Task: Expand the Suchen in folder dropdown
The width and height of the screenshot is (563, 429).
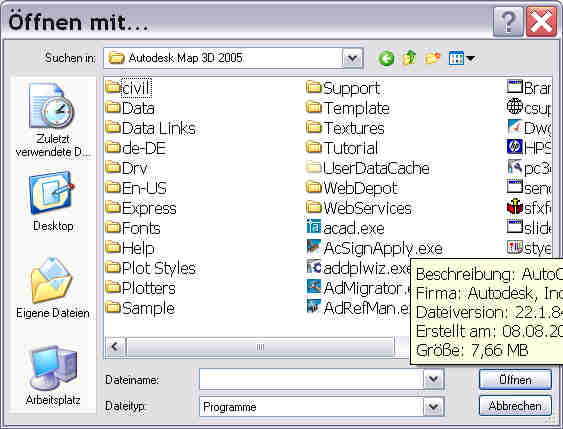Action: coord(352,58)
